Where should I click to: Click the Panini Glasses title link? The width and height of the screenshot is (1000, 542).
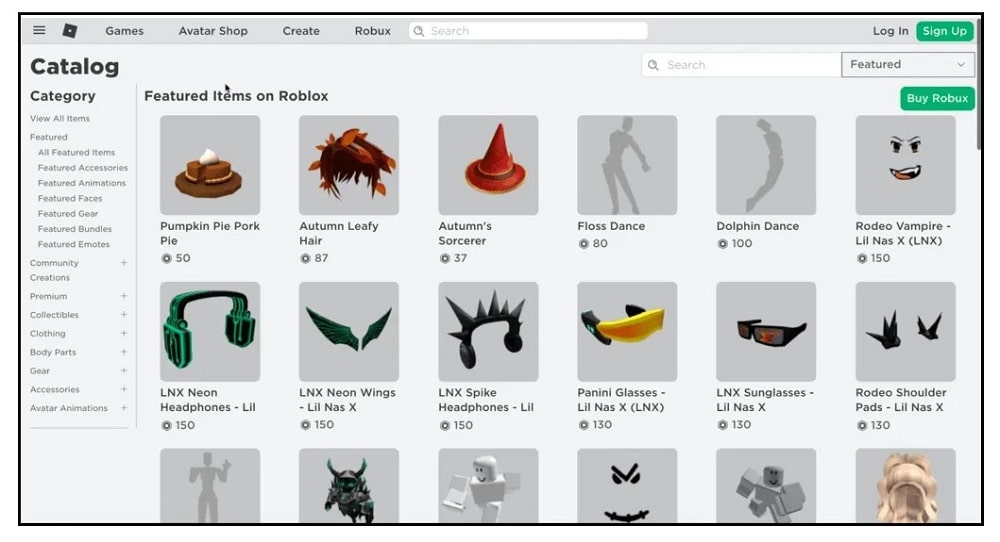[x=621, y=400]
